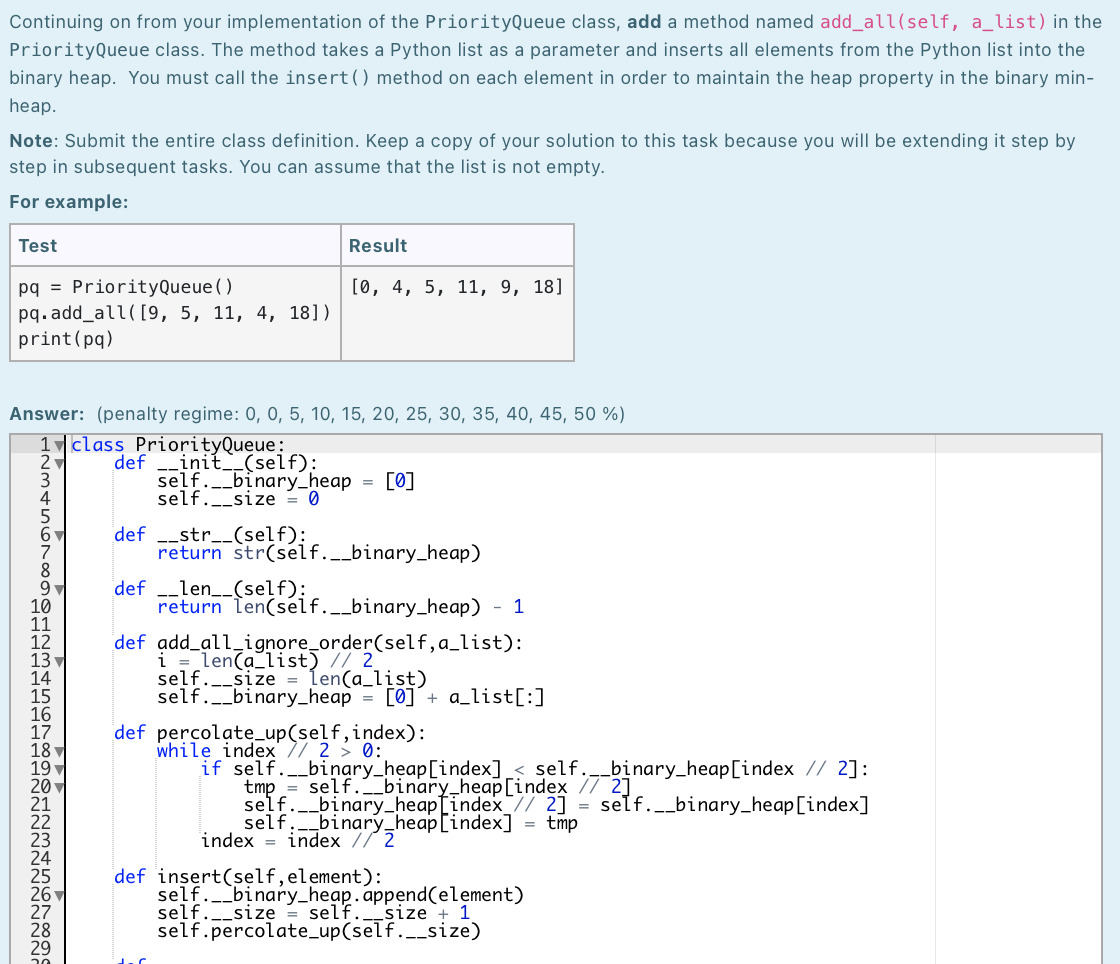Click the 'For example:' label

(x=69, y=202)
